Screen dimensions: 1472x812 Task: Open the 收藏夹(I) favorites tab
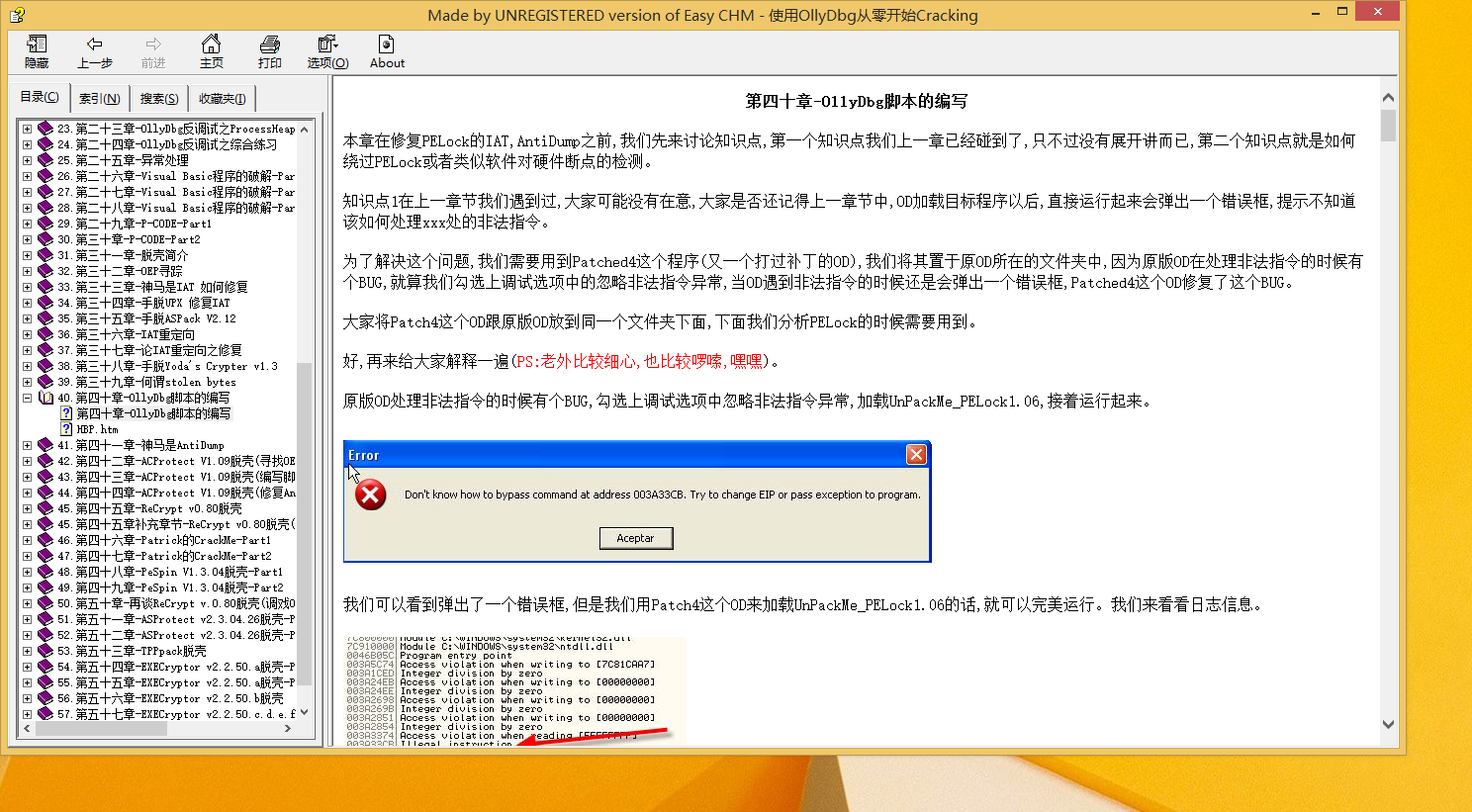click(x=223, y=99)
